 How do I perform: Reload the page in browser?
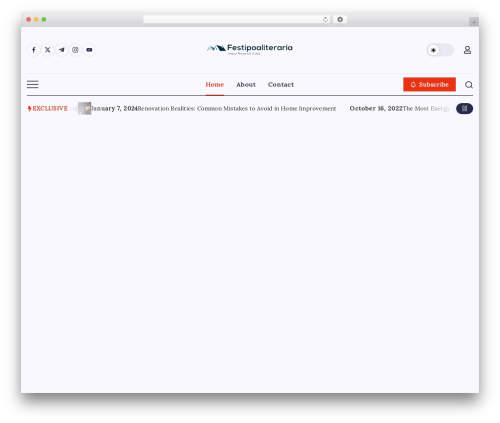coord(325,19)
